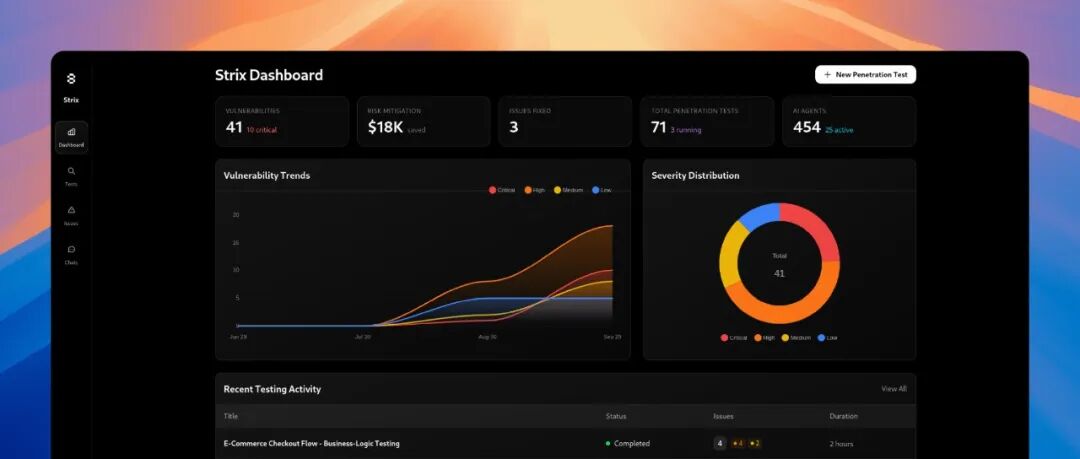Open the Total Penetration Tests 71 card
The image size is (1080, 459).
[x=707, y=121]
